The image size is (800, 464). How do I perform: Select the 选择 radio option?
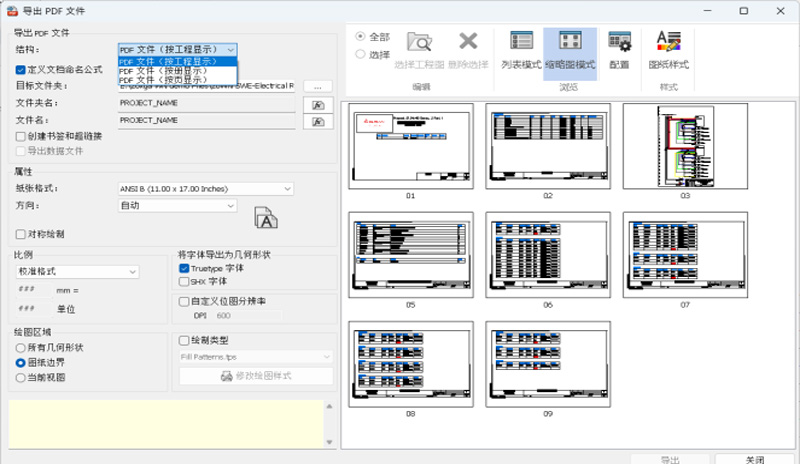point(360,55)
